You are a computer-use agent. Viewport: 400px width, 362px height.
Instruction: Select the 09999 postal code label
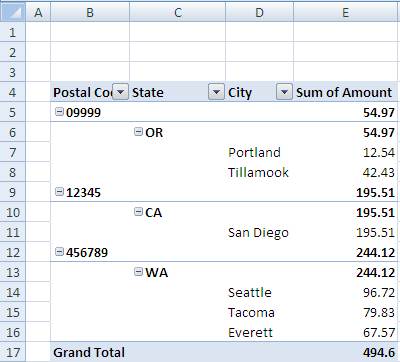(83, 113)
